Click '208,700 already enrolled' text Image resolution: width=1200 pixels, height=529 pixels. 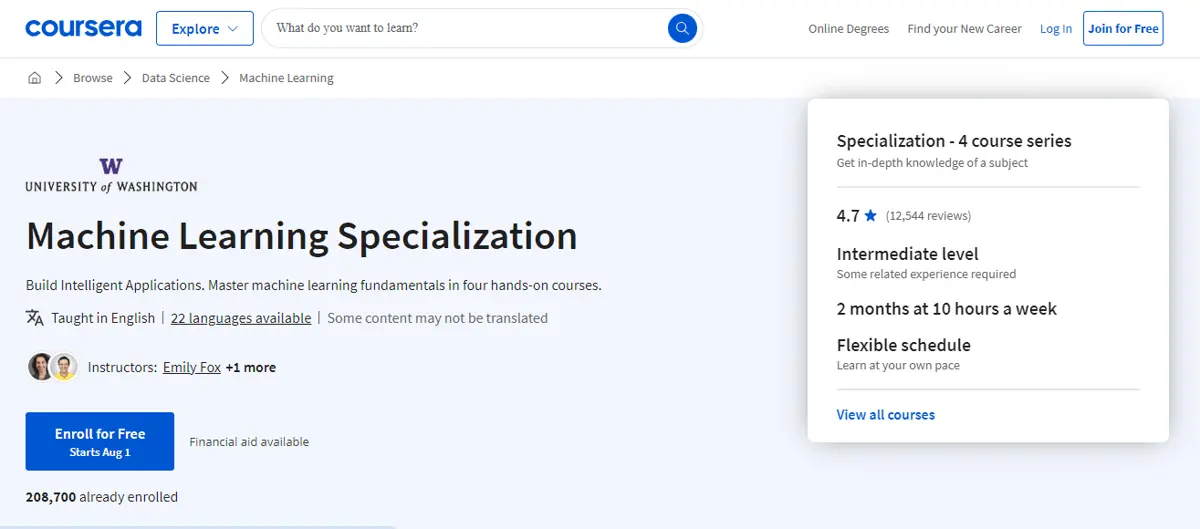102,496
